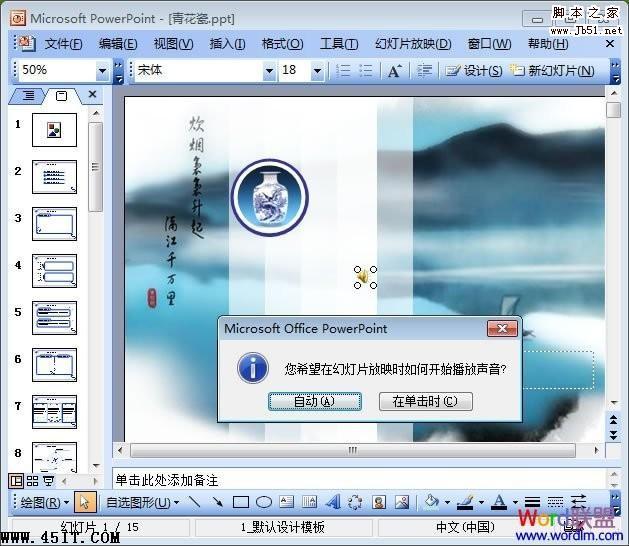The width and height of the screenshot is (629, 546).
Task: Expand line color dropdown arrow
Action: click(481, 502)
